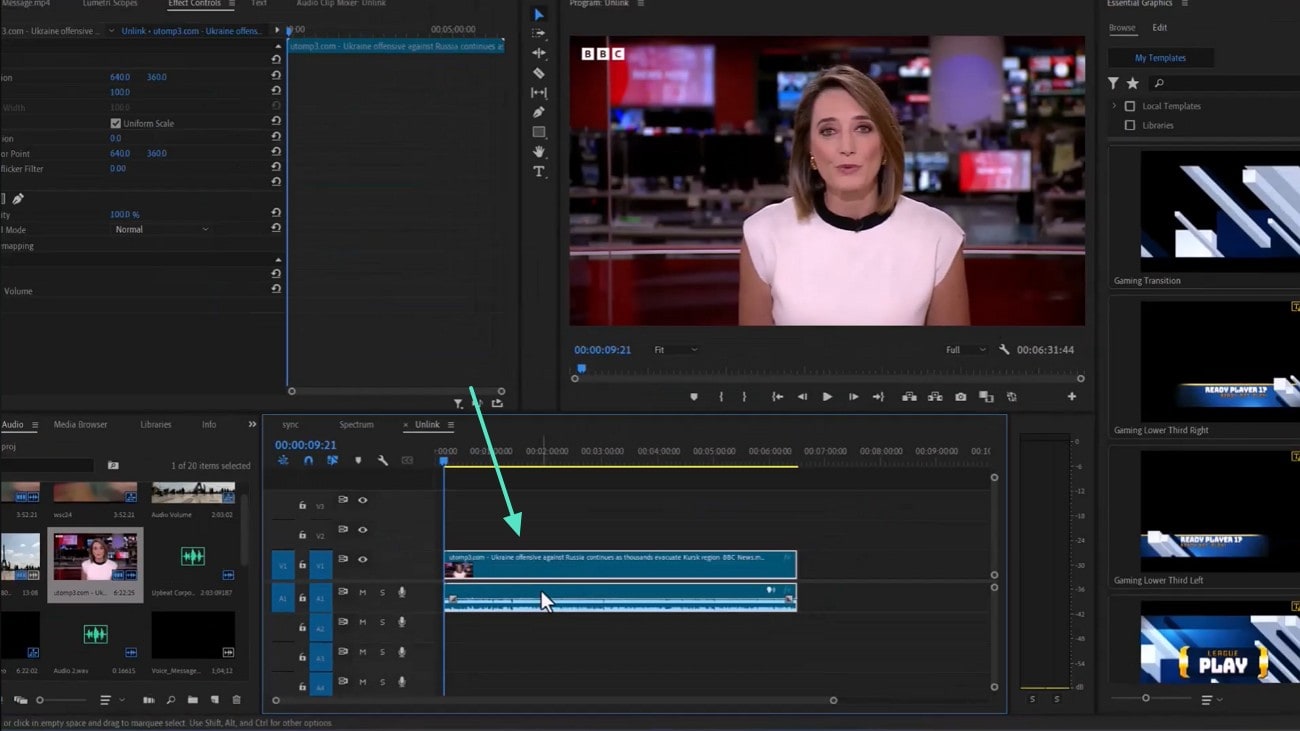The image size is (1300, 731).
Task: Open the Normal blend mode dropdown
Action: [162, 230]
